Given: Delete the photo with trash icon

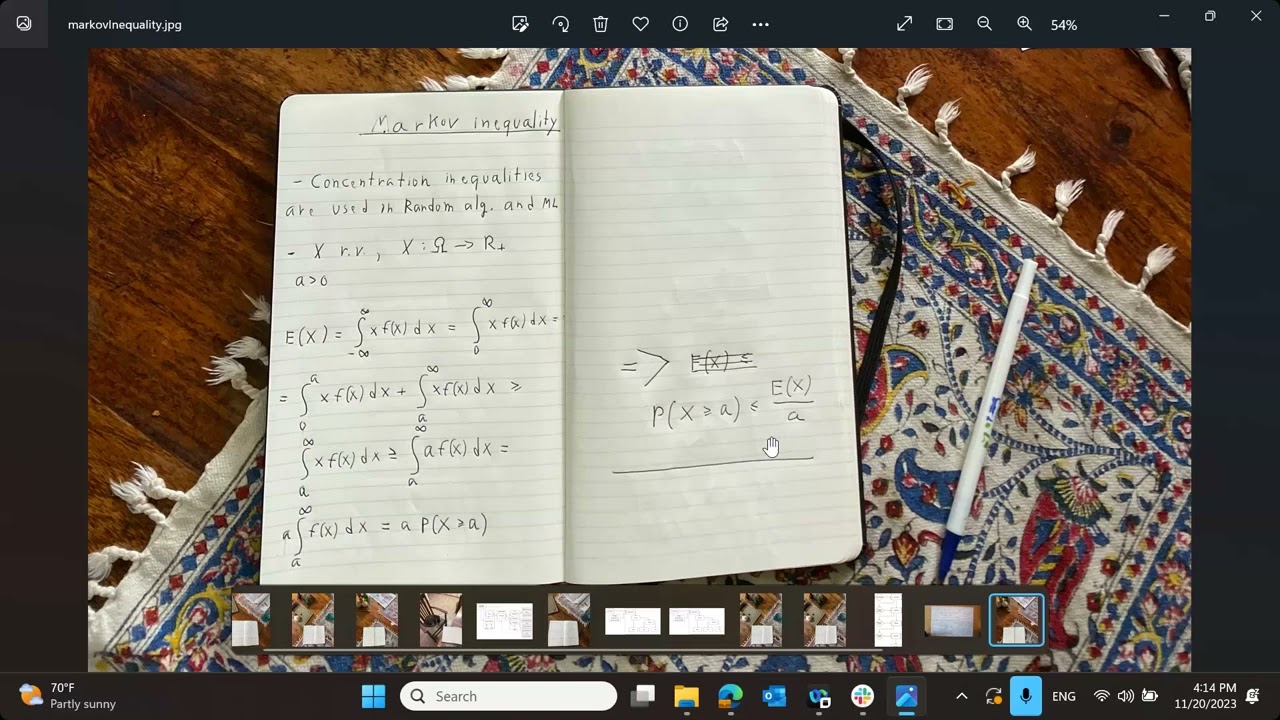Looking at the screenshot, I should (600, 24).
